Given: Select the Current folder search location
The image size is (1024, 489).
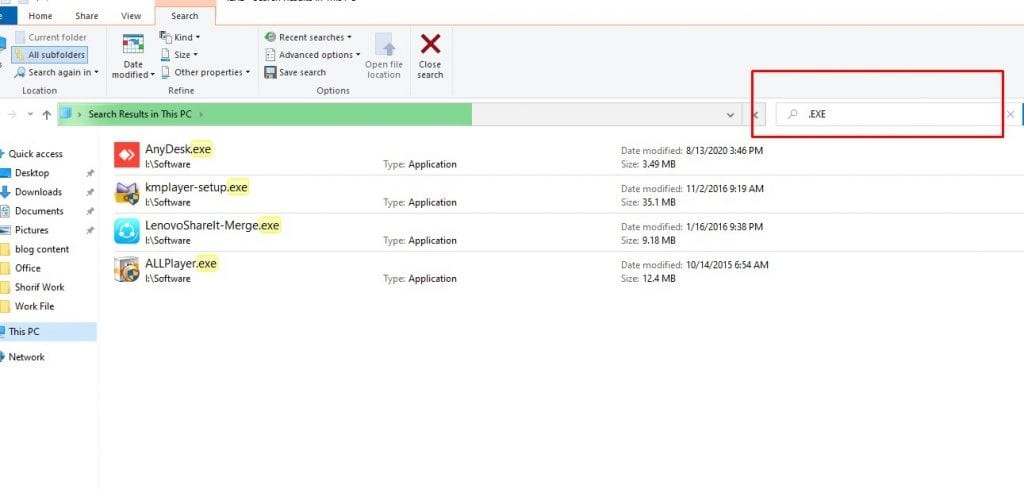Looking at the screenshot, I should pyautogui.click(x=51, y=38).
